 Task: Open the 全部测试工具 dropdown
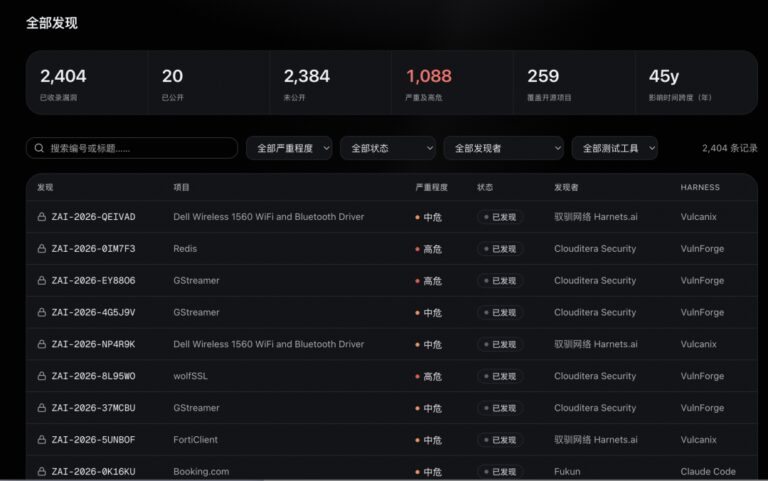click(x=615, y=148)
